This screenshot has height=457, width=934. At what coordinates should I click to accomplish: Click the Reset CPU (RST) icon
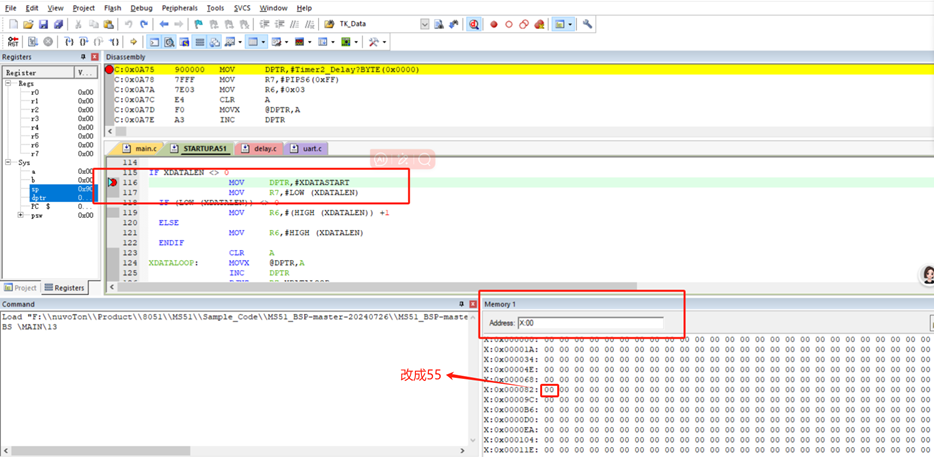13,42
